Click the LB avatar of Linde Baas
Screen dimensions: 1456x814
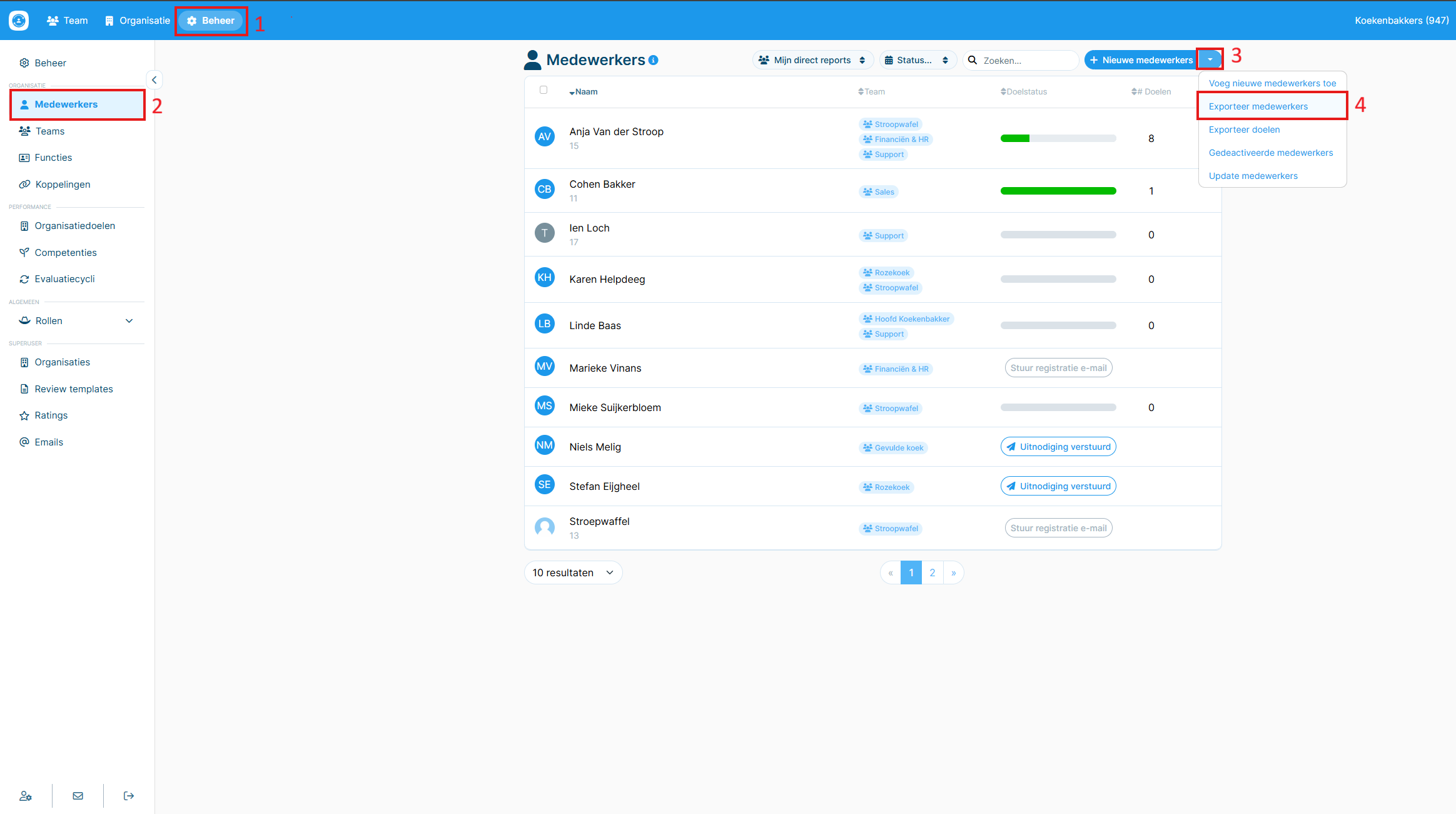point(545,323)
